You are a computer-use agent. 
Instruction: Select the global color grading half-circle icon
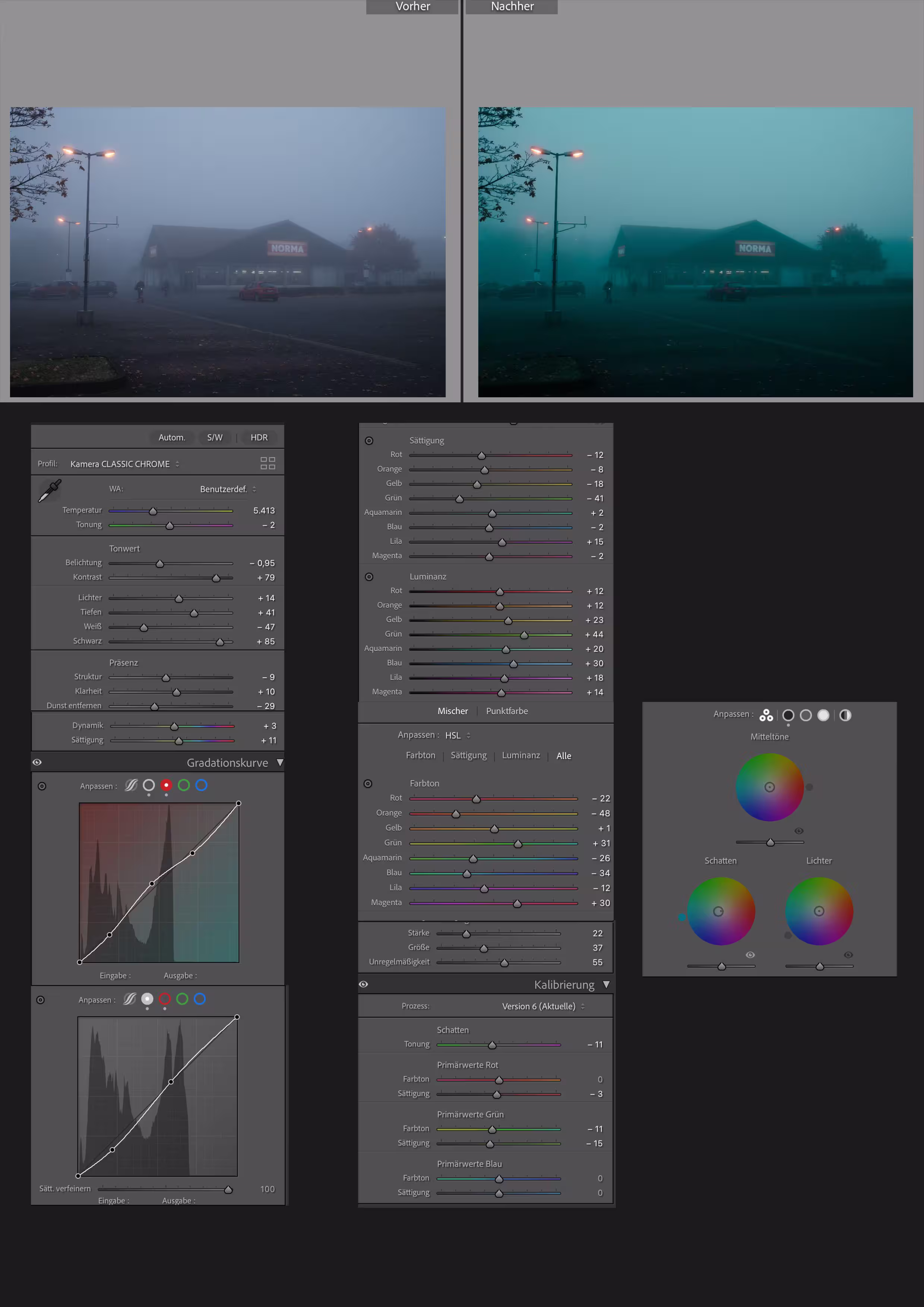(x=845, y=716)
